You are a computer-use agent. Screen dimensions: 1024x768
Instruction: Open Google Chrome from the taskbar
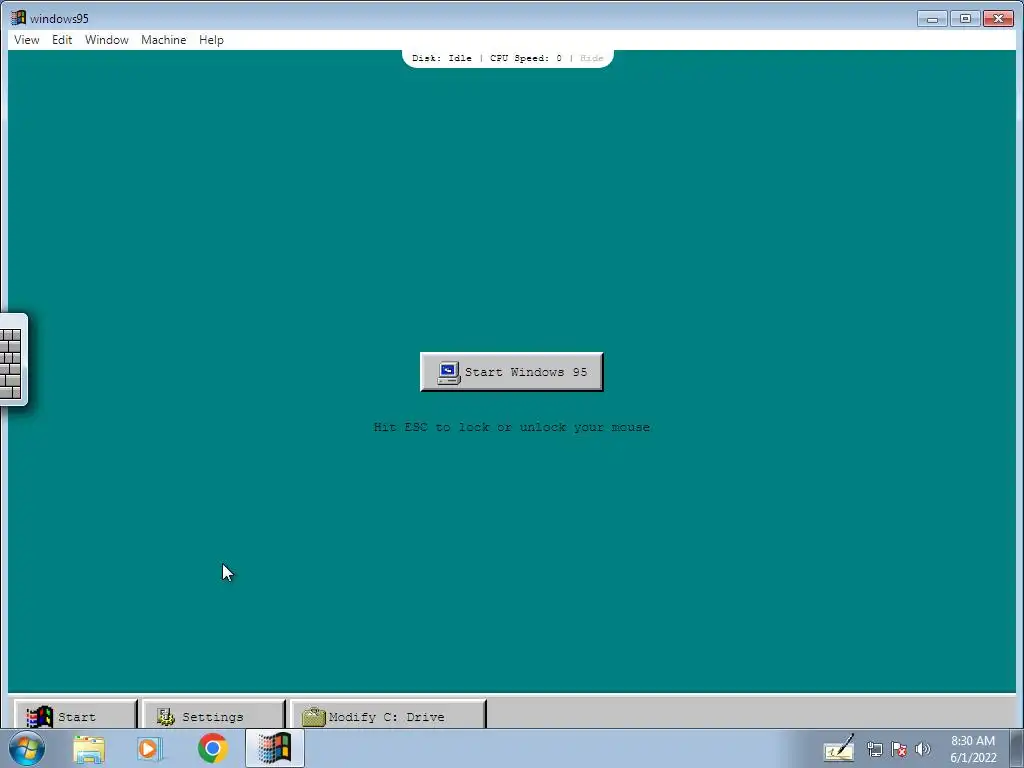pyautogui.click(x=212, y=748)
